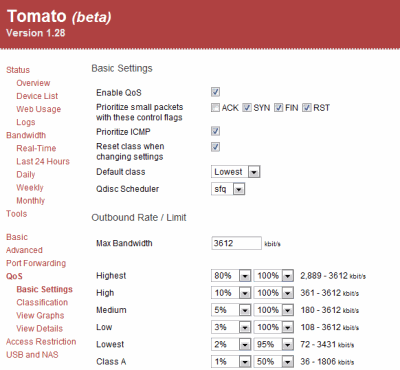Open the Device List page
This screenshot has height=370, width=400.
(x=37, y=96)
